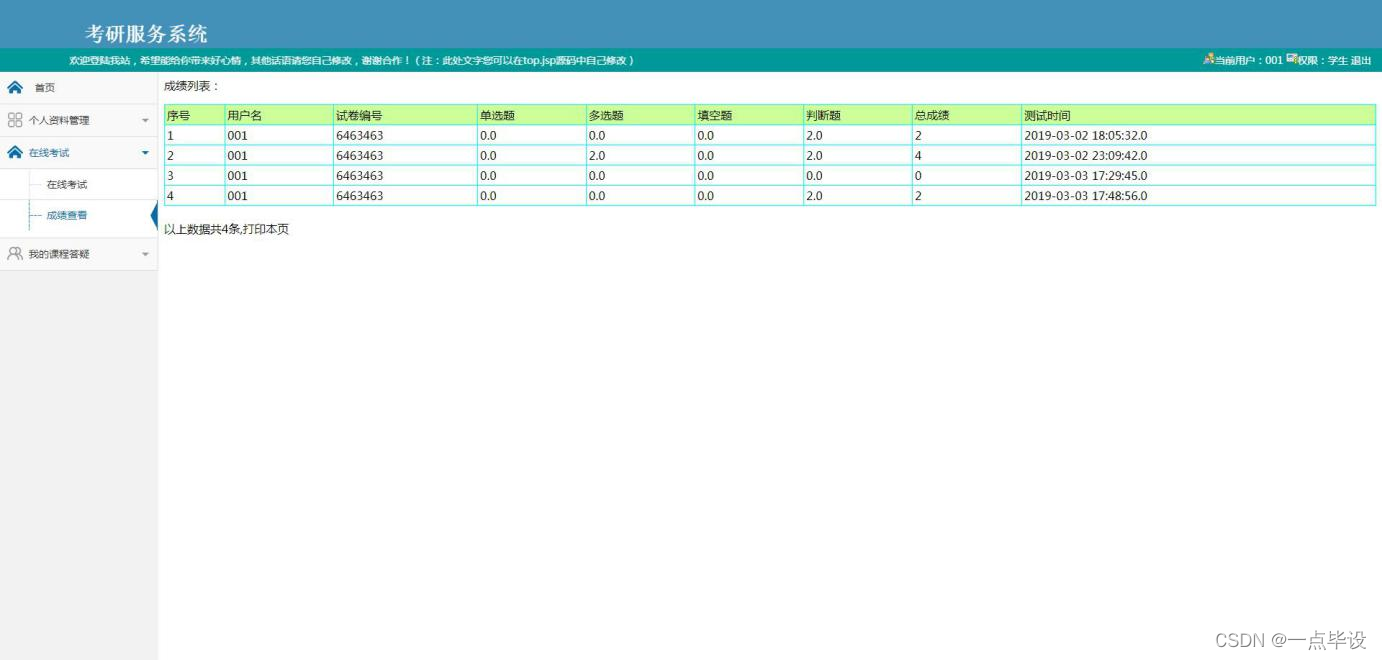Click the 判断题 score 0.0 in row 3
This screenshot has width=1382, height=660.
(x=815, y=175)
